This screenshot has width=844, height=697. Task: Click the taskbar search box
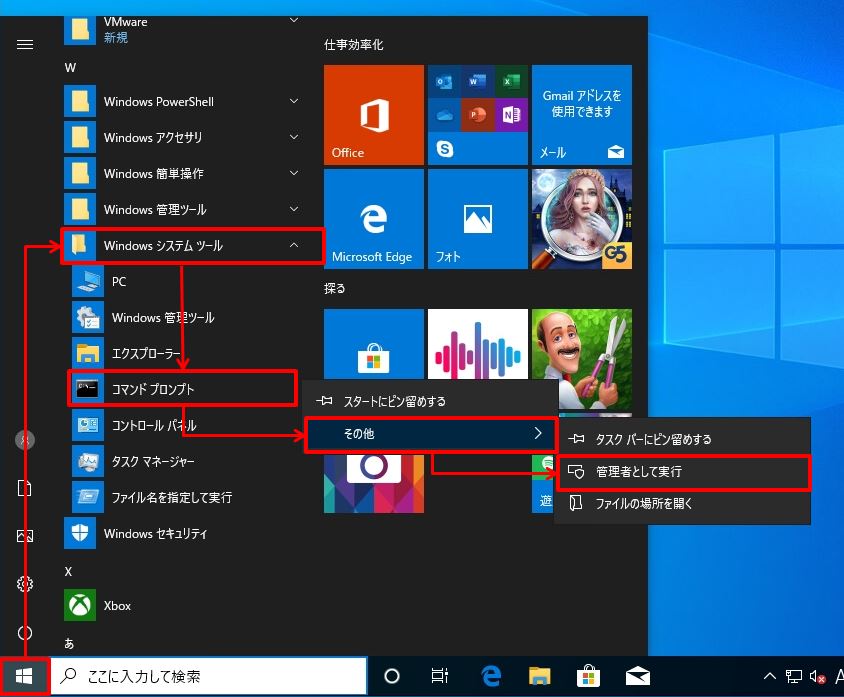[x=209, y=676]
